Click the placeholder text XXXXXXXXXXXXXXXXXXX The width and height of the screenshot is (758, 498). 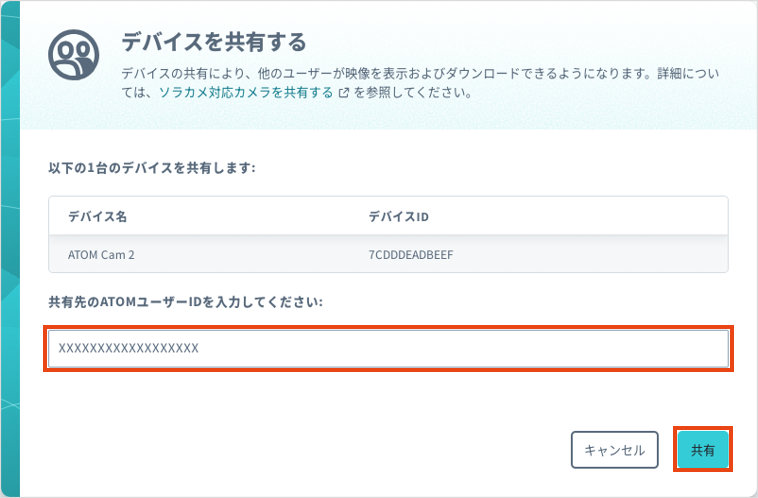click(128, 348)
